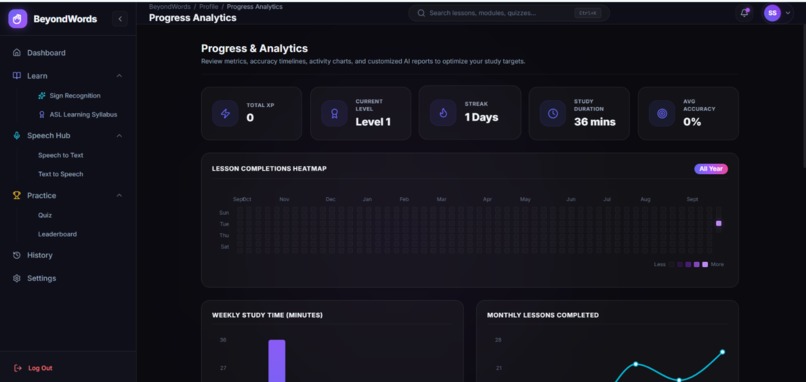The image size is (806, 382).
Task: Toggle the All Year heatmap filter
Action: [x=711, y=169]
